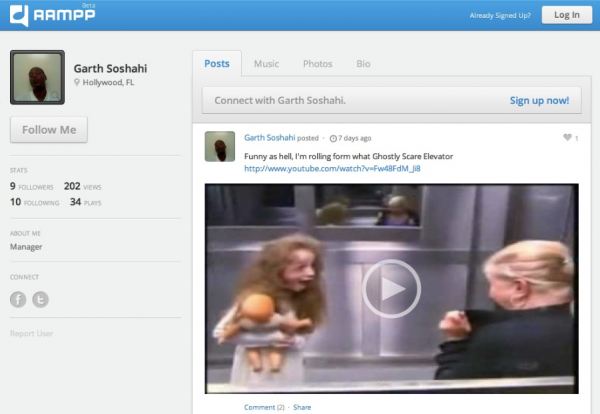Click 202 Views stat
This screenshot has width=600, height=414.
pyautogui.click(x=83, y=186)
